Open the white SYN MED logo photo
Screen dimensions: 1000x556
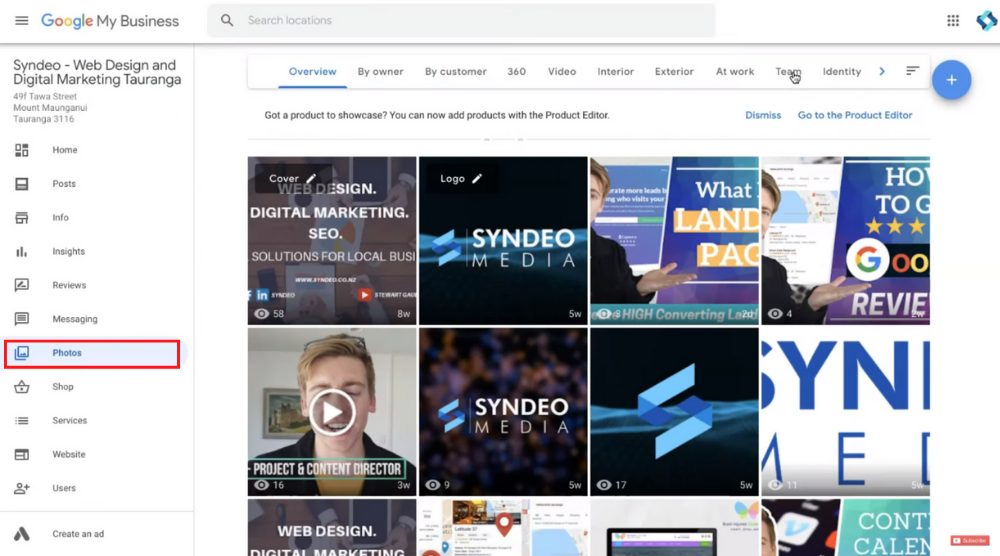coord(846,412)
